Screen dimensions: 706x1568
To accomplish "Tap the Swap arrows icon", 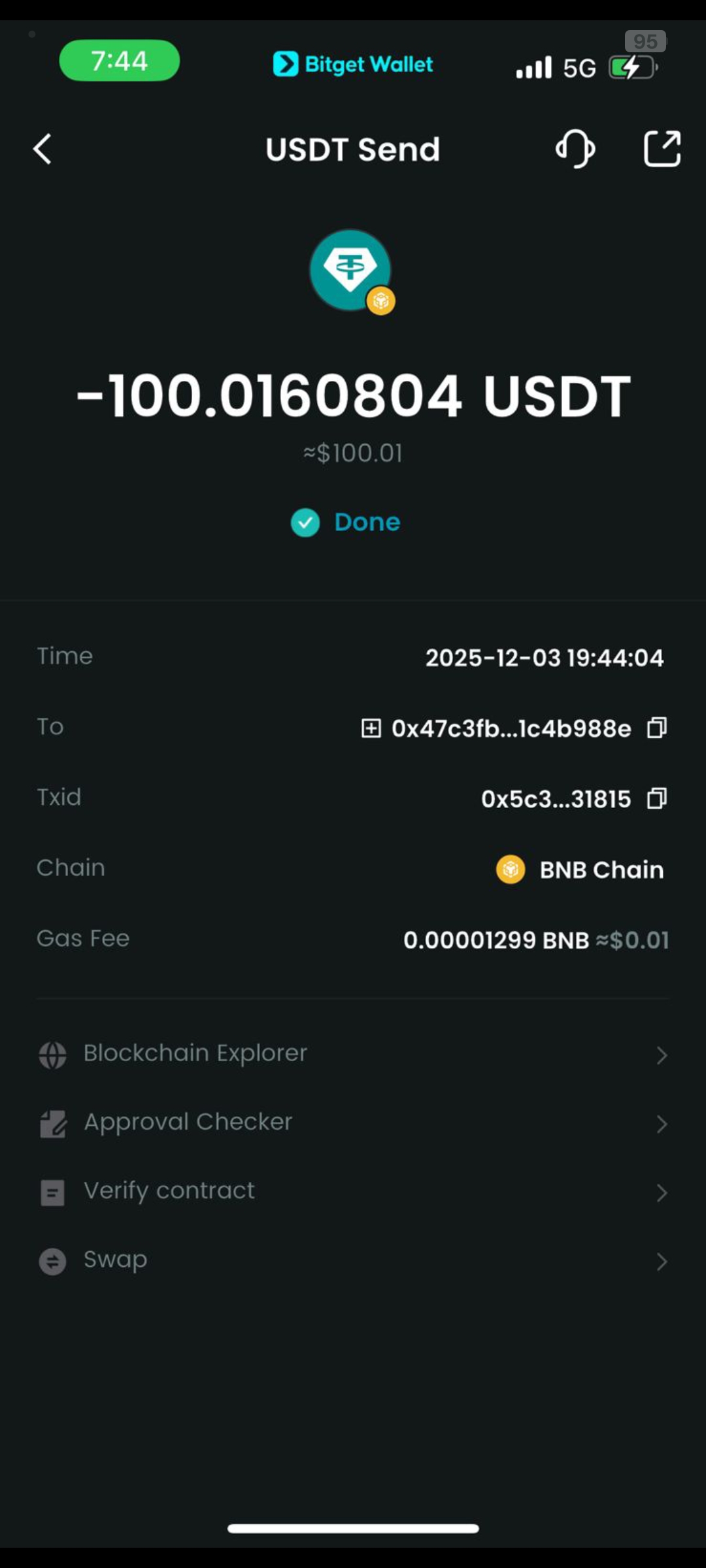I will 52,1261.
